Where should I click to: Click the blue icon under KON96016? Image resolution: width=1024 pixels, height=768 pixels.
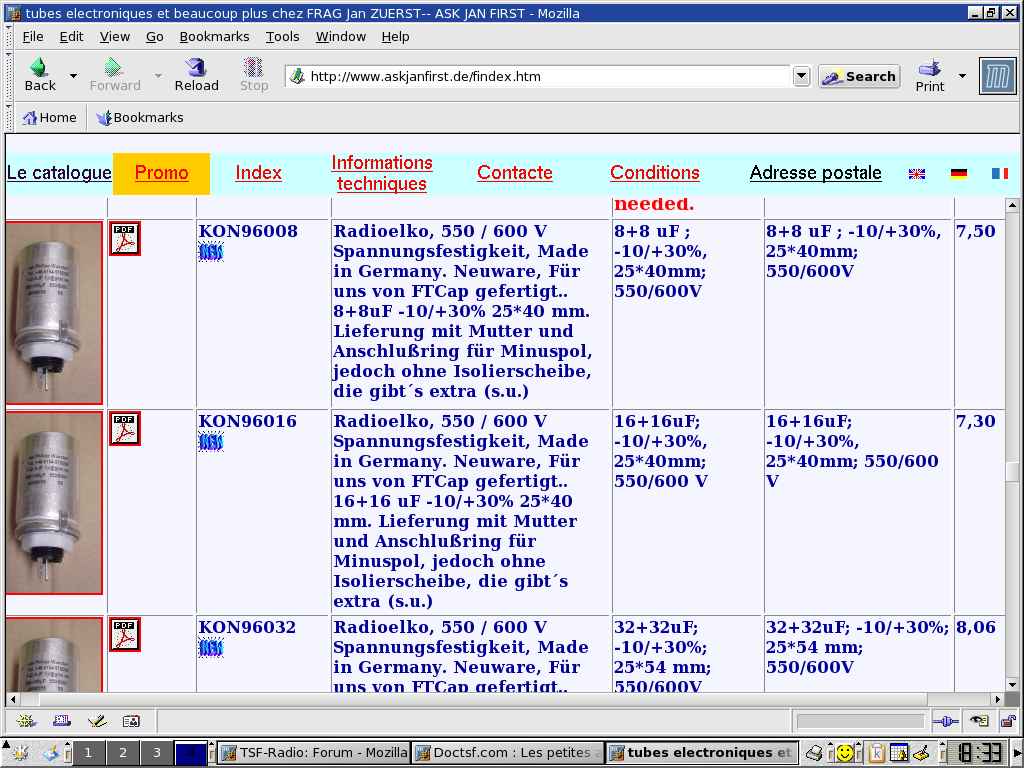tap(210, 442)
